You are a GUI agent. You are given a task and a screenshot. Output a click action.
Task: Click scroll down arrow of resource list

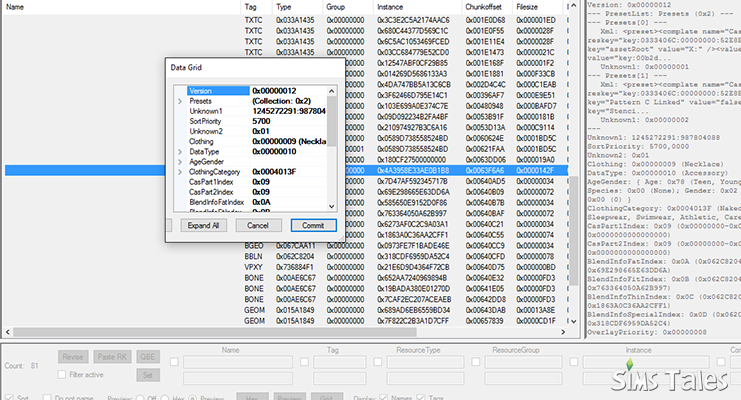574,321
